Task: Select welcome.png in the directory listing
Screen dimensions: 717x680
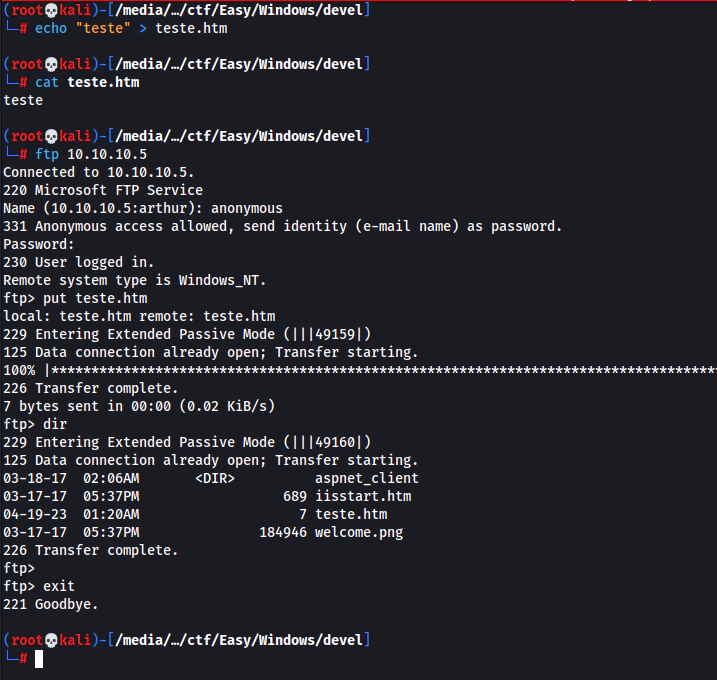Action: tap(358, 533)
